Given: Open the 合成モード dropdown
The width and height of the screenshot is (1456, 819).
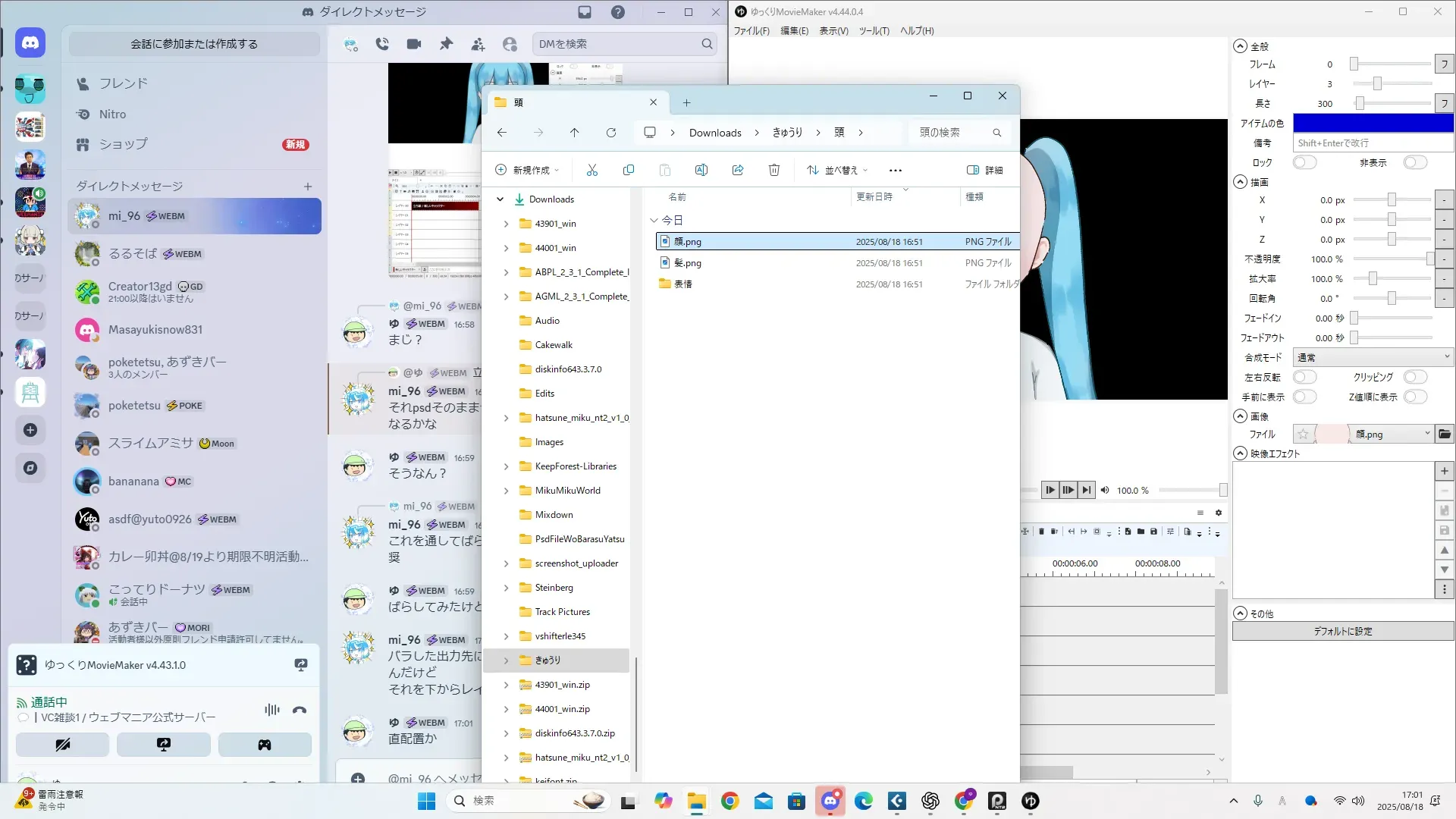Looking at the screenshot, I should pyautogui.click(x=1373, y=357).
